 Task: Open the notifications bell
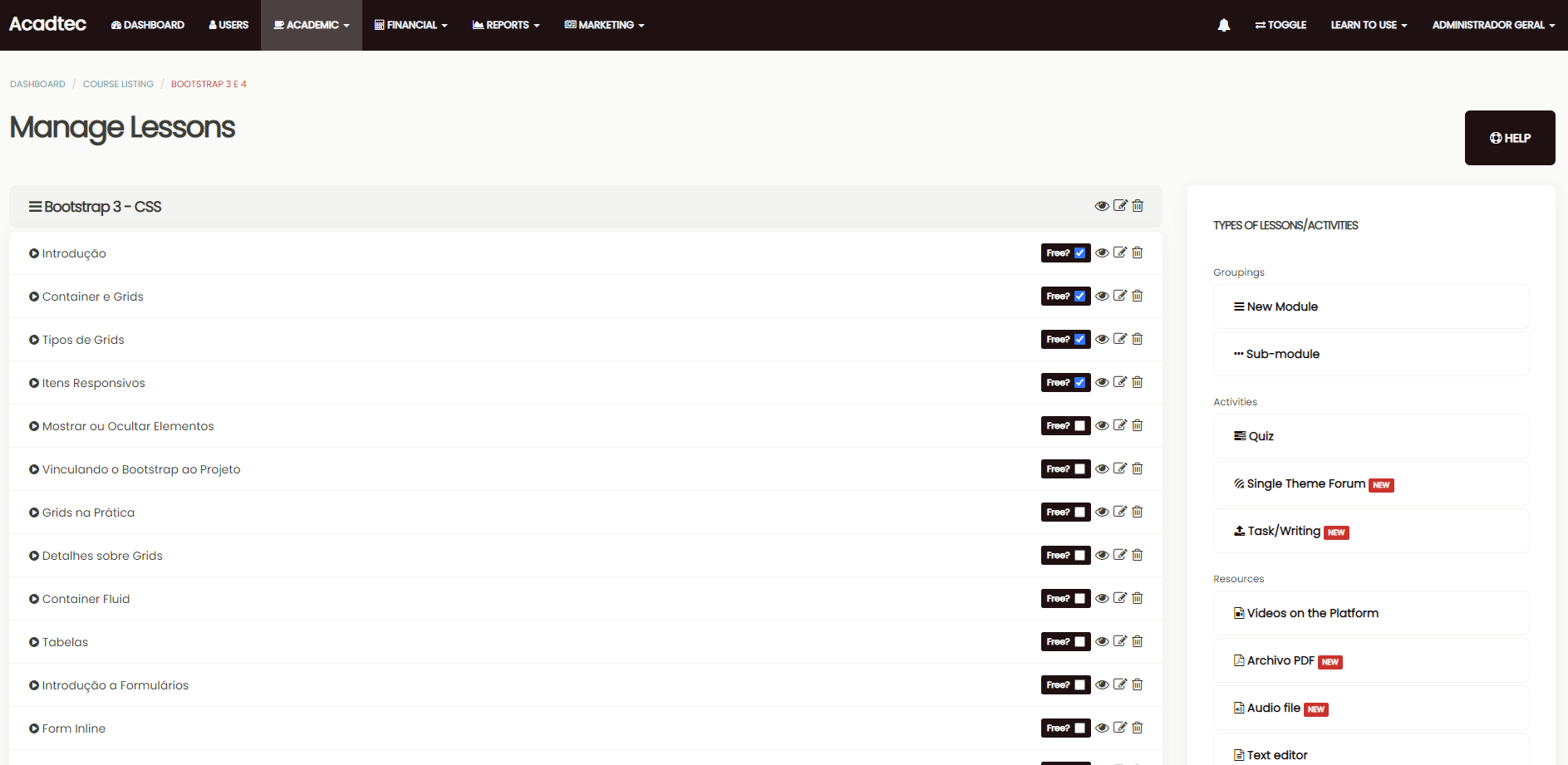point(1223,25)
